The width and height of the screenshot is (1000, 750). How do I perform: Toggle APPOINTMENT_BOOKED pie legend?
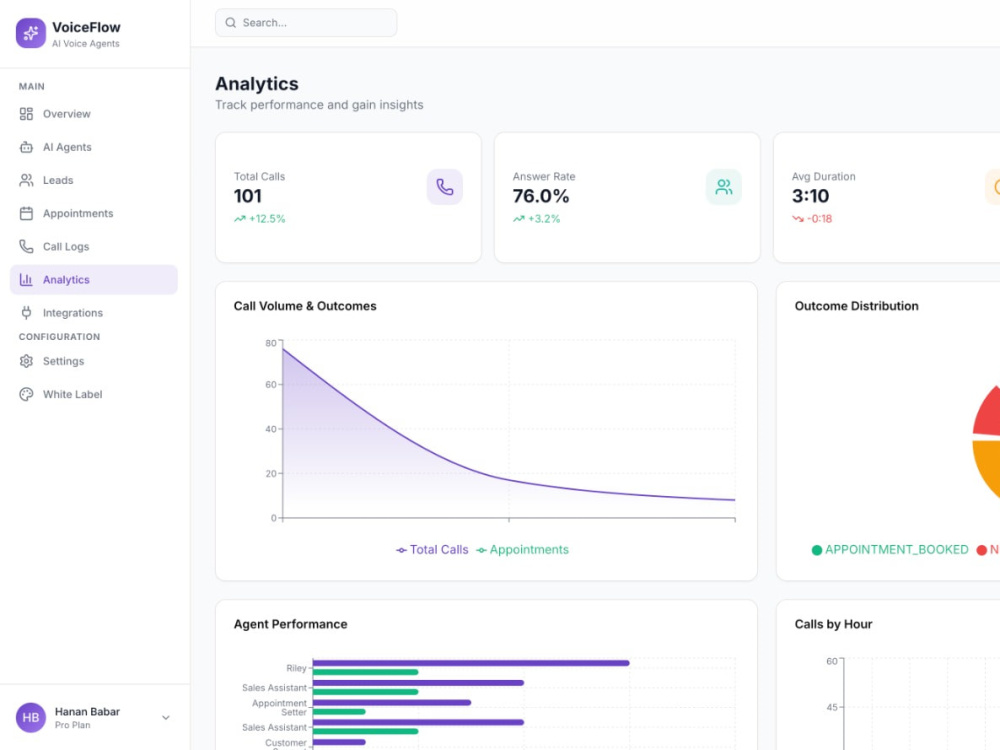(890, 550)
